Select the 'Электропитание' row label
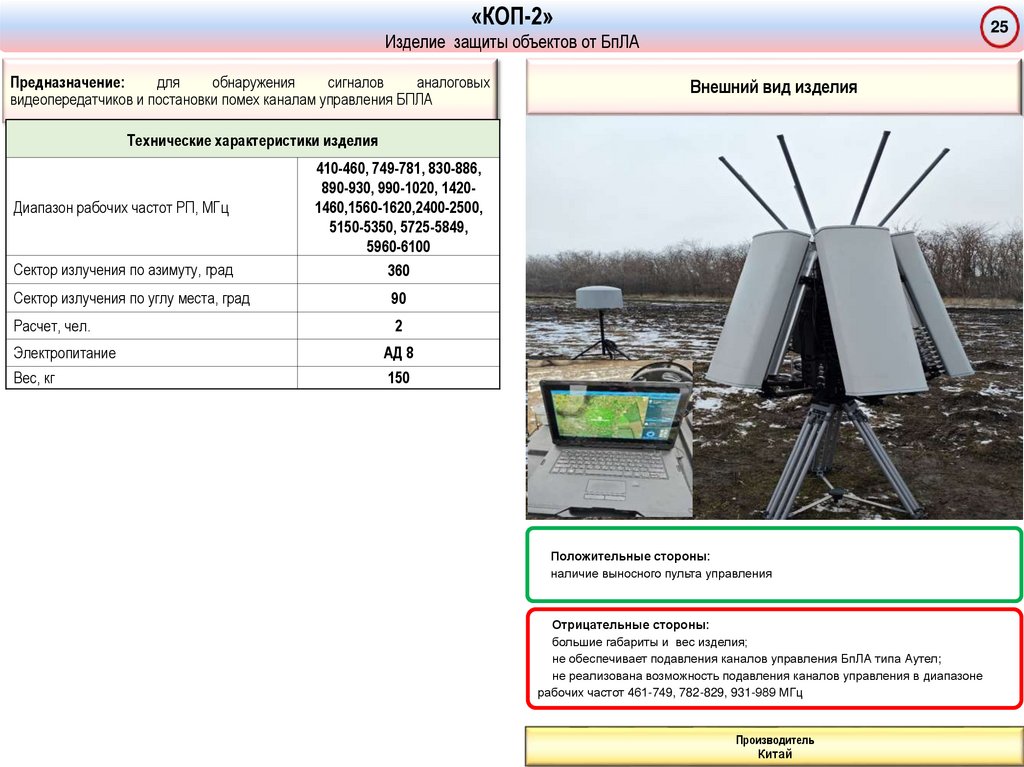Image resolution: width=1024 pixels, height=767 pixels. [65, 353]
